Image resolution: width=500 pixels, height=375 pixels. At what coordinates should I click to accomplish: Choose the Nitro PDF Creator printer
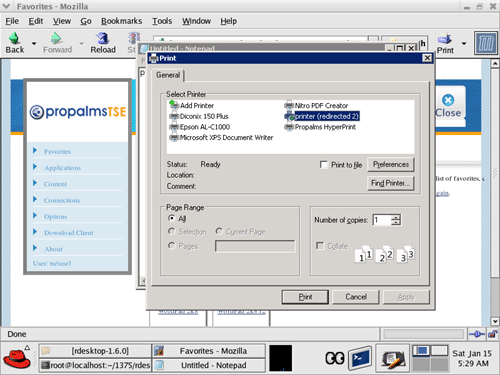tap(316, 106)
